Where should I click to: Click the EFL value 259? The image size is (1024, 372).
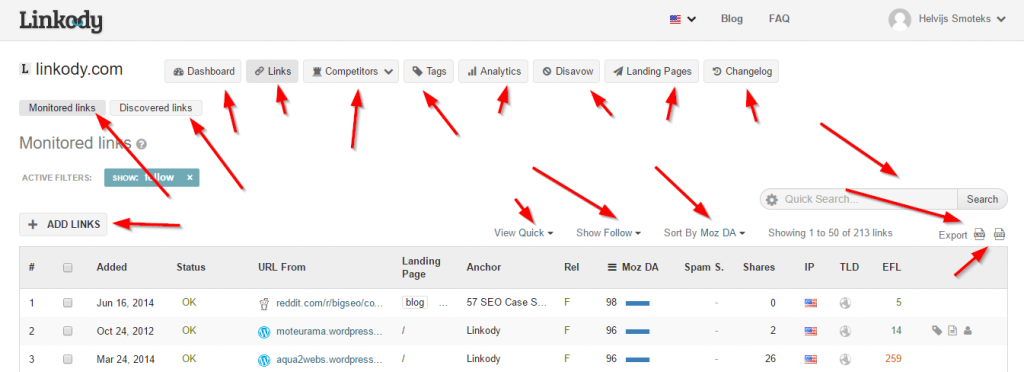coord(893,359)
